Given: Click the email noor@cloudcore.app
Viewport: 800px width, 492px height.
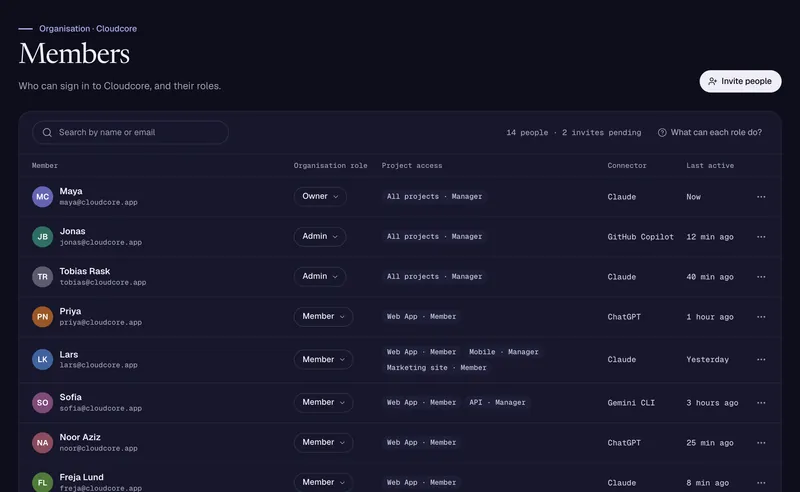Looking at the screenshot, I should [98, 449].
